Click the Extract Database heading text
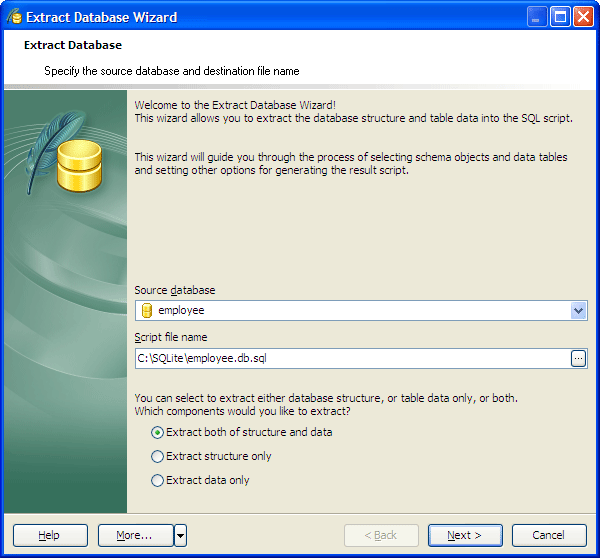 click(x=73, y=45)
